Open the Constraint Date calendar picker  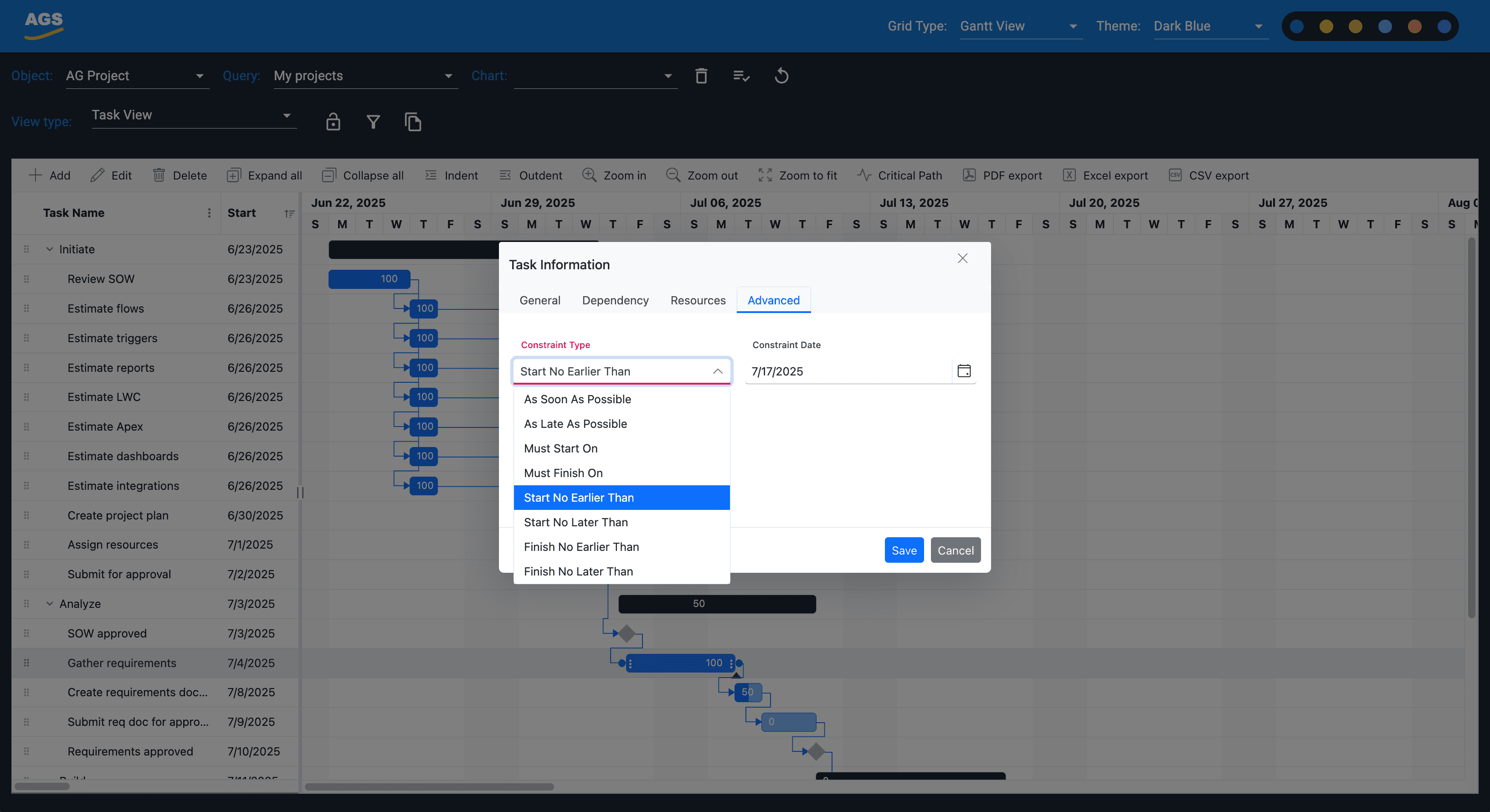tap(964, 371)
